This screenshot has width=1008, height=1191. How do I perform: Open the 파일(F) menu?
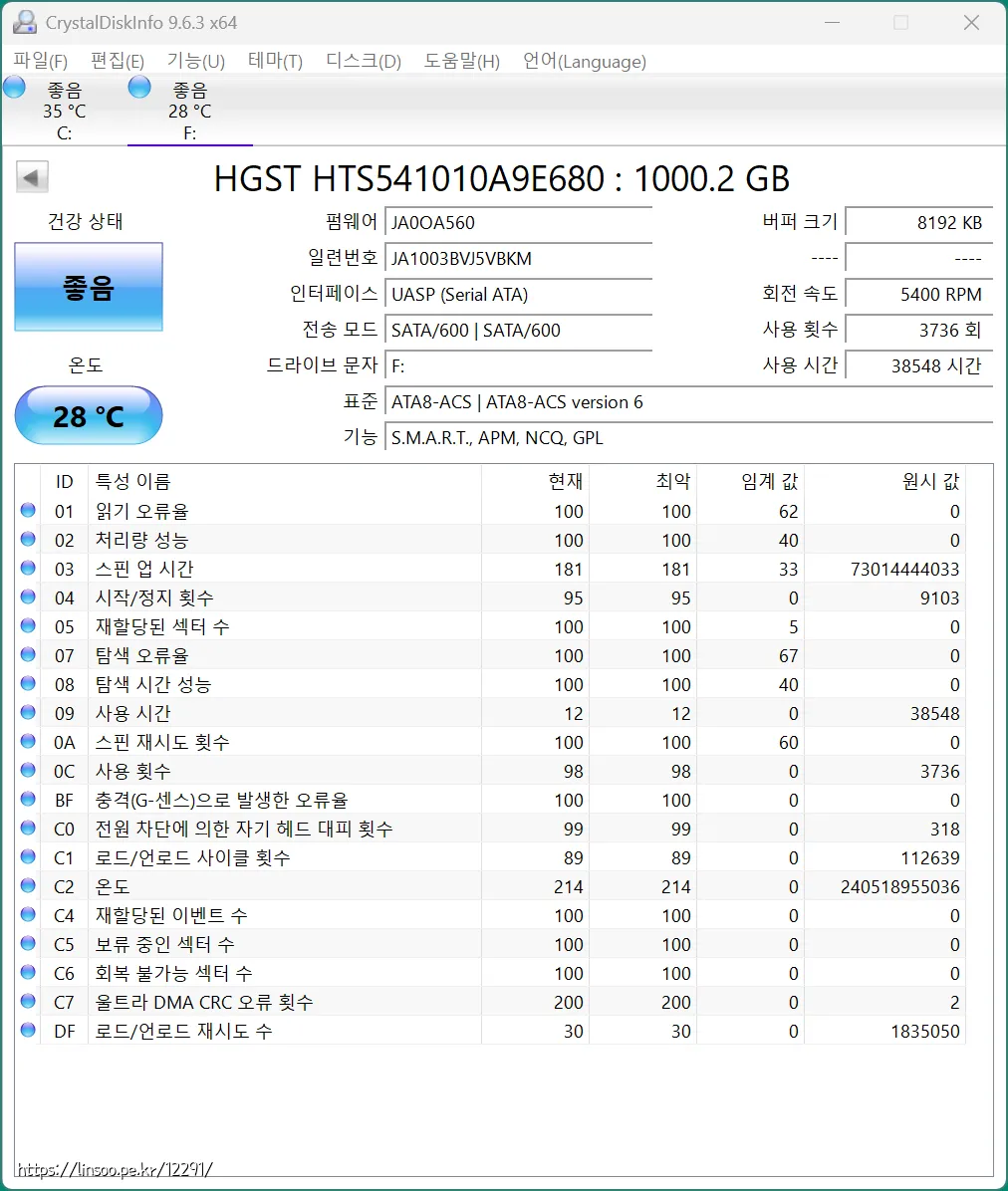40,61
